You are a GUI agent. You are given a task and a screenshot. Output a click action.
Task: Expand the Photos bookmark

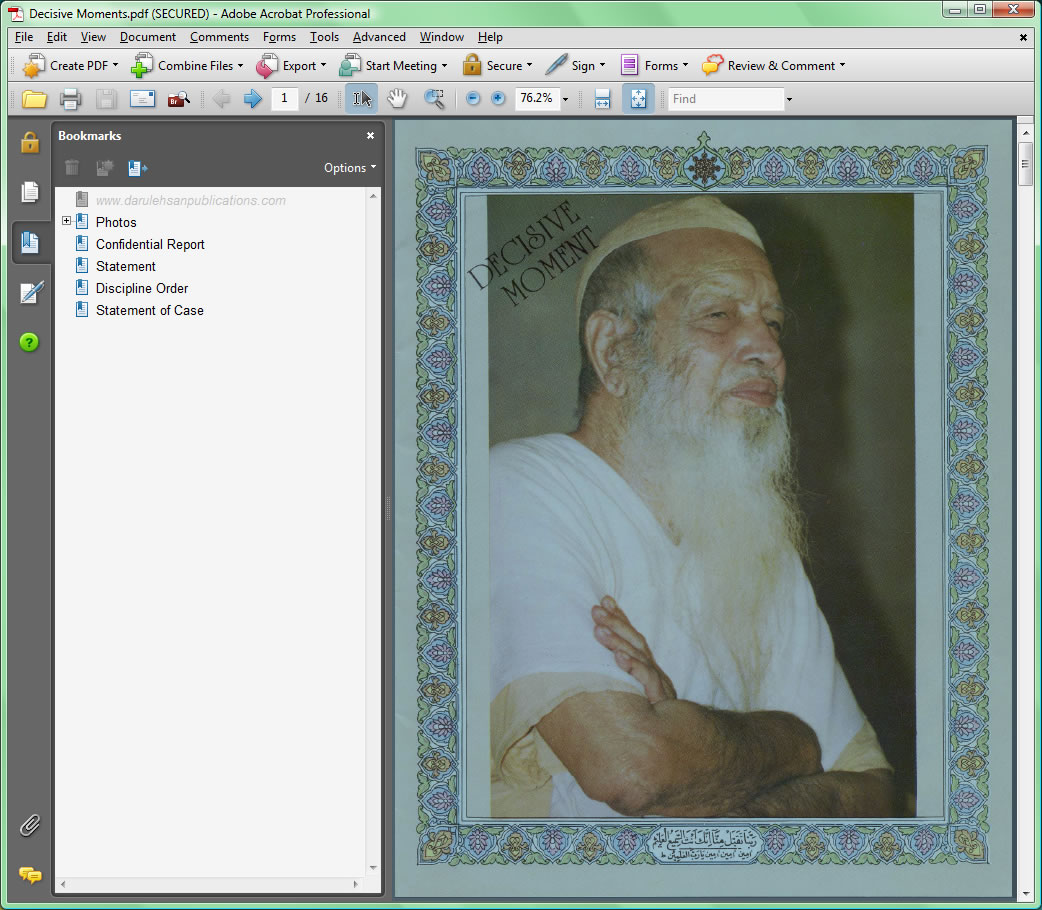[67, 221]
